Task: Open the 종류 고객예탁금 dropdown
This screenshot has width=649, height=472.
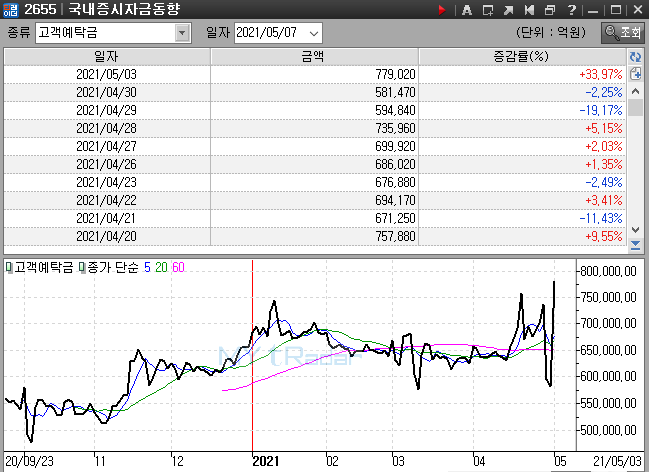Action: click(182, 32)
